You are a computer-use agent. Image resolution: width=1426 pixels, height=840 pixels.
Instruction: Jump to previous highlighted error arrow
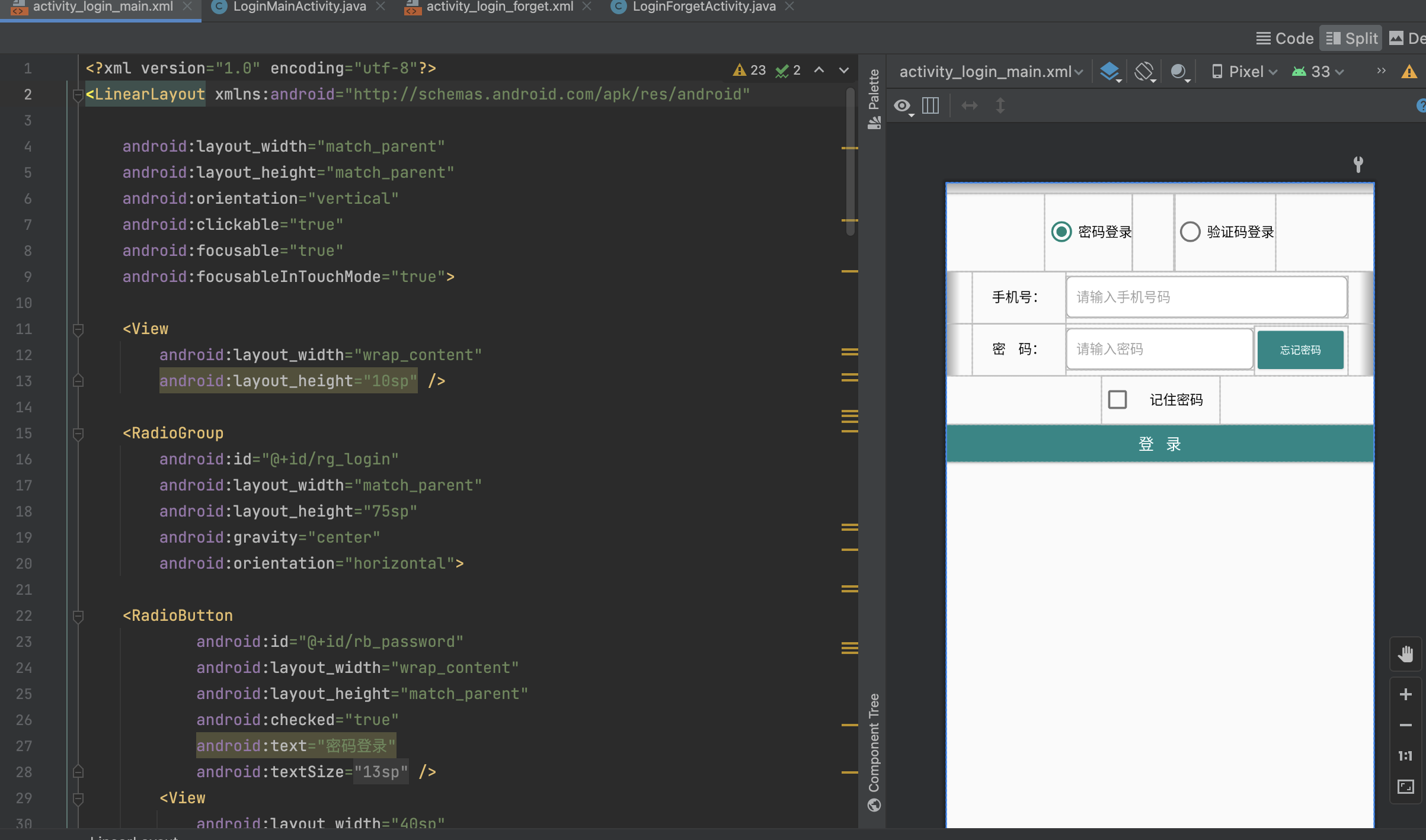click(819, 70)
